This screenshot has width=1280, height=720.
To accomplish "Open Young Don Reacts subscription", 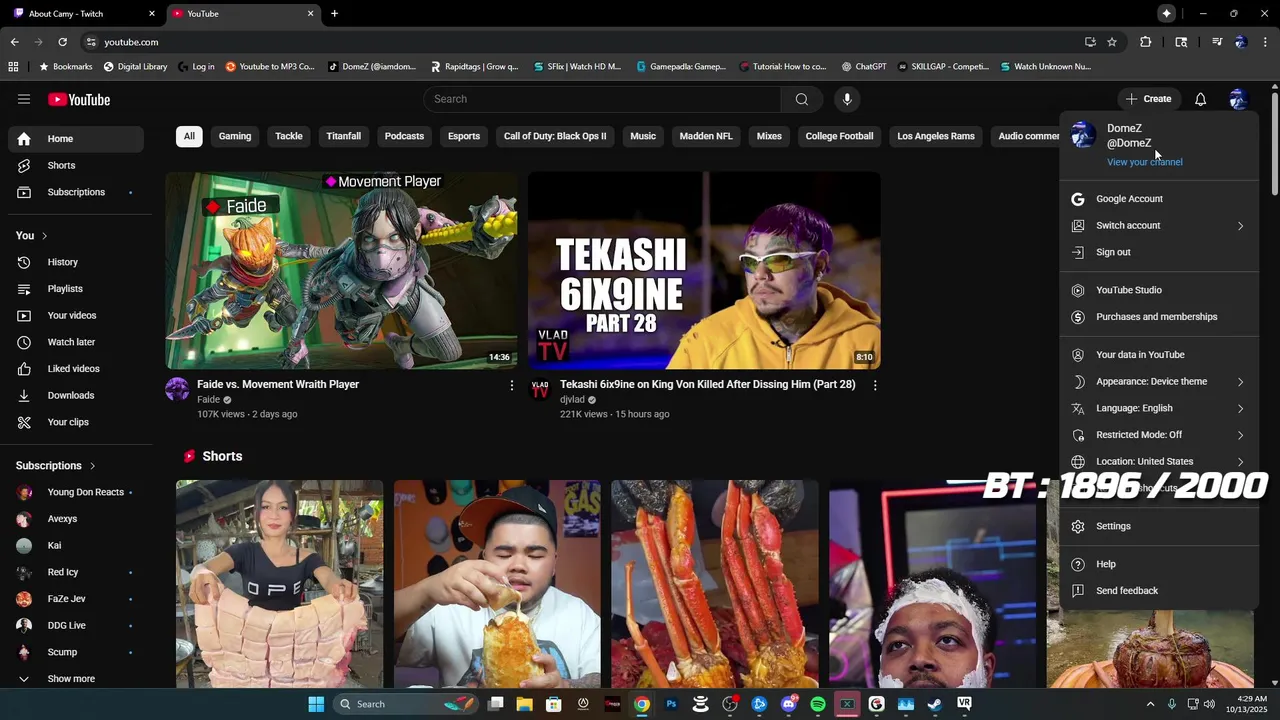I will pos(76,492).
